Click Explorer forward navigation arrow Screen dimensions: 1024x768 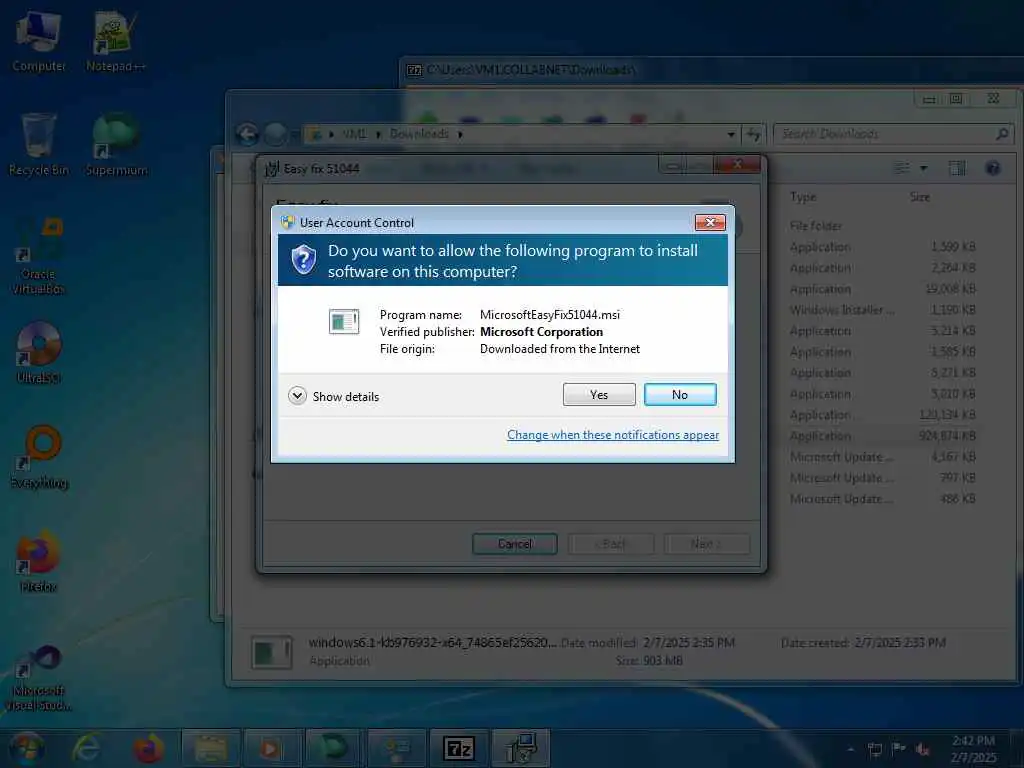(x=276, y=135)
